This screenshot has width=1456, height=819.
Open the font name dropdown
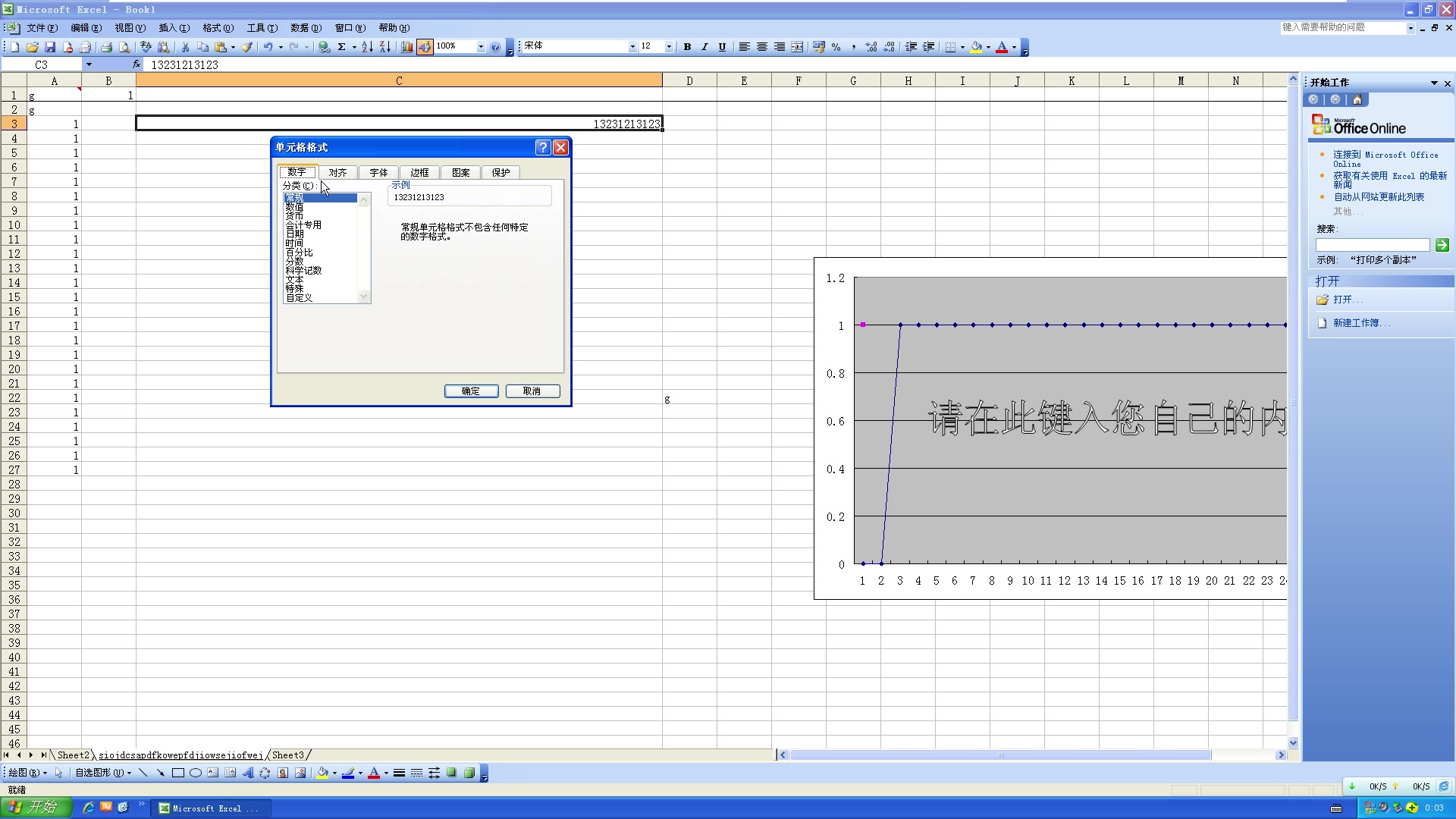632,47
